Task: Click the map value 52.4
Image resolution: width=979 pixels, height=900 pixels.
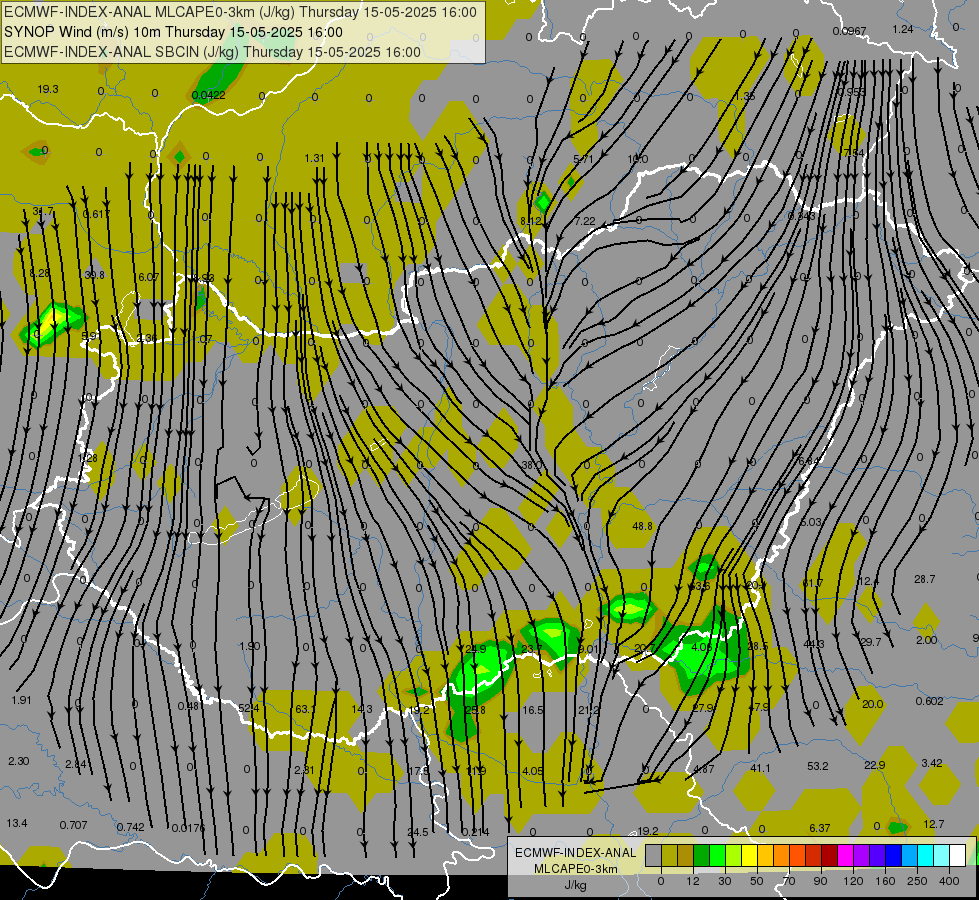Action: (x=248, y=708)
